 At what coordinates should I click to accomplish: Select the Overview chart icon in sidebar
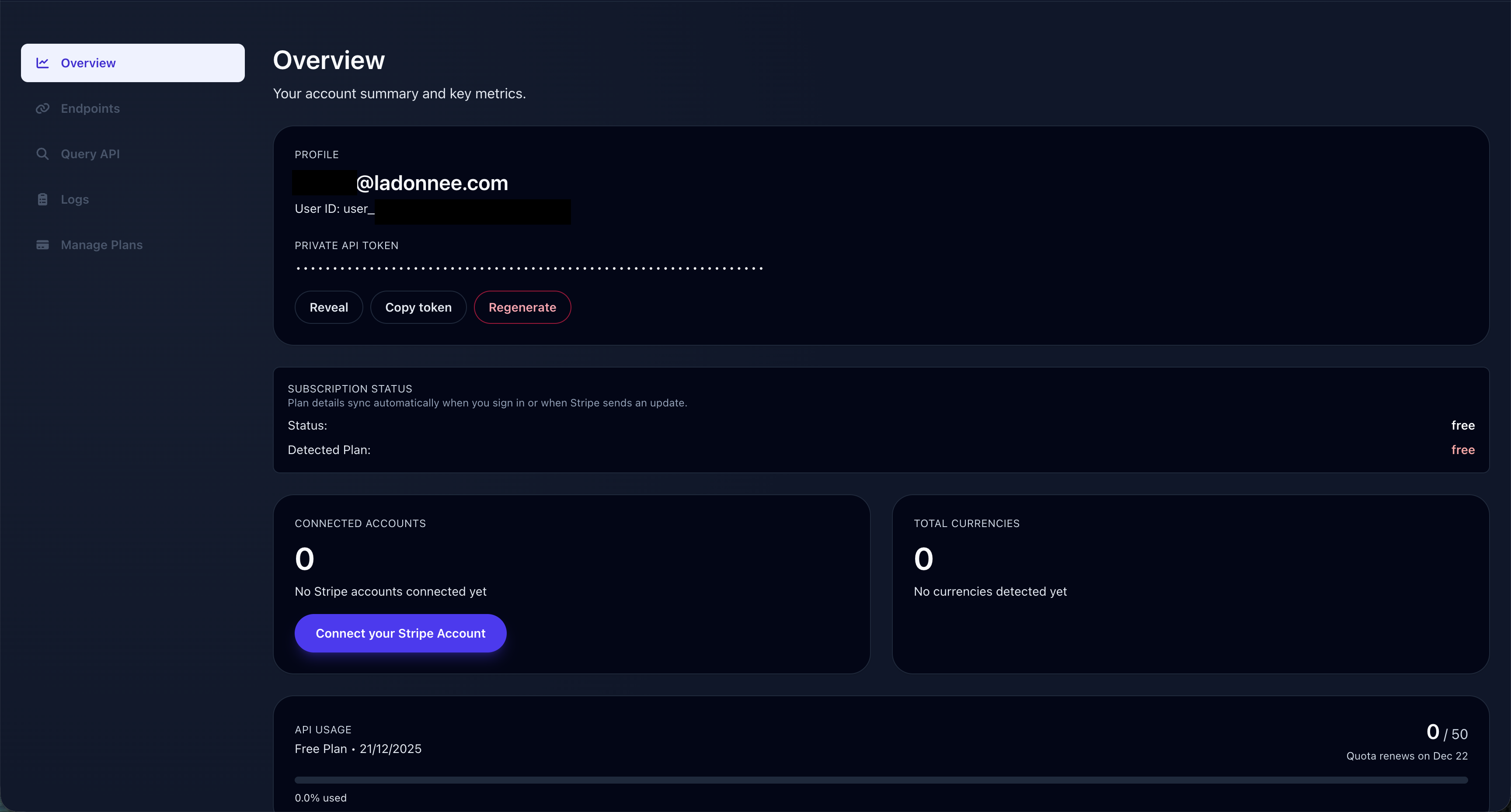[x=43, y=63]
